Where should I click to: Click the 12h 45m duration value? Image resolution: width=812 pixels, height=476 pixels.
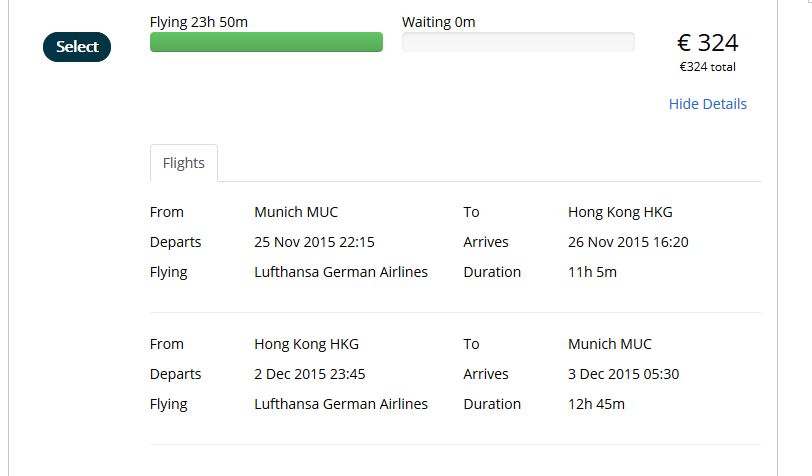[x=596, y=404]
